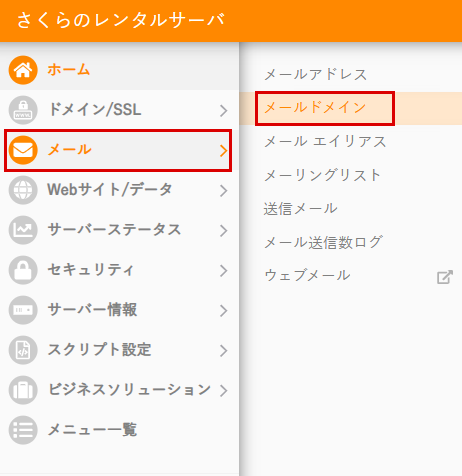Expand the スクリプト設定 chevron arrow
462x476 pixels.
pos(224,350)
